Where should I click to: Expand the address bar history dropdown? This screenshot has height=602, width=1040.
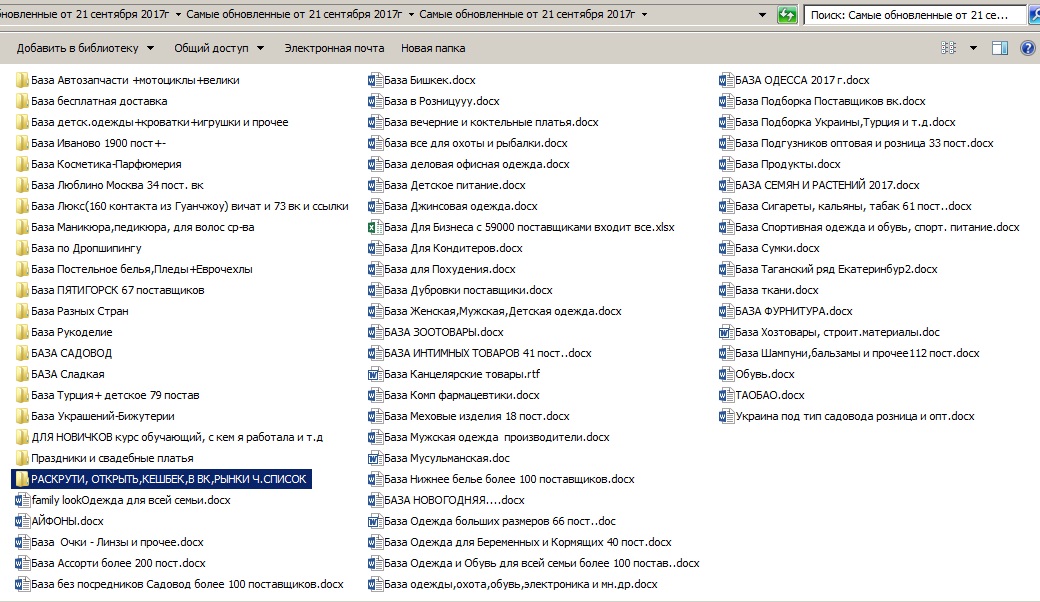764,15
